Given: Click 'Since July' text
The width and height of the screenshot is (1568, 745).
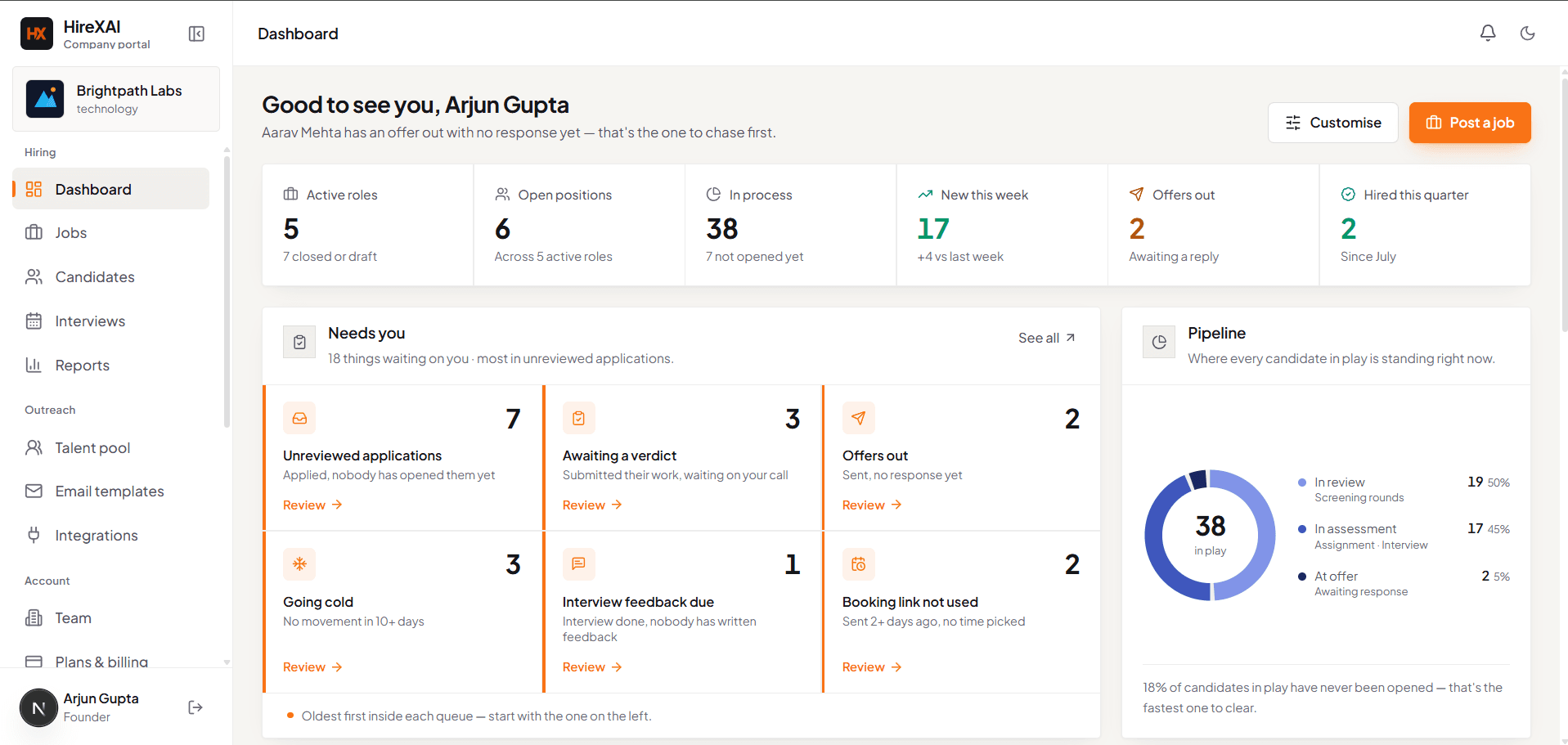Looking at the screenshot, I should (1368, 257).
